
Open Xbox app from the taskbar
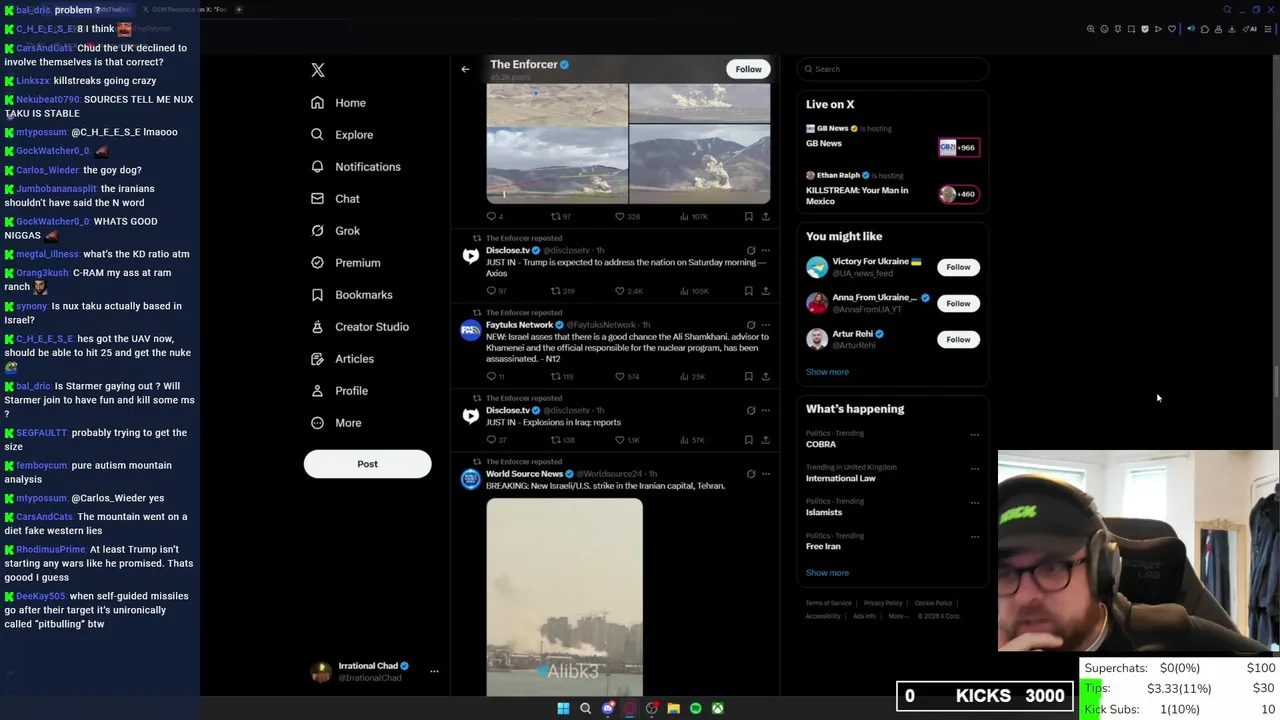(x=717, y=708)
